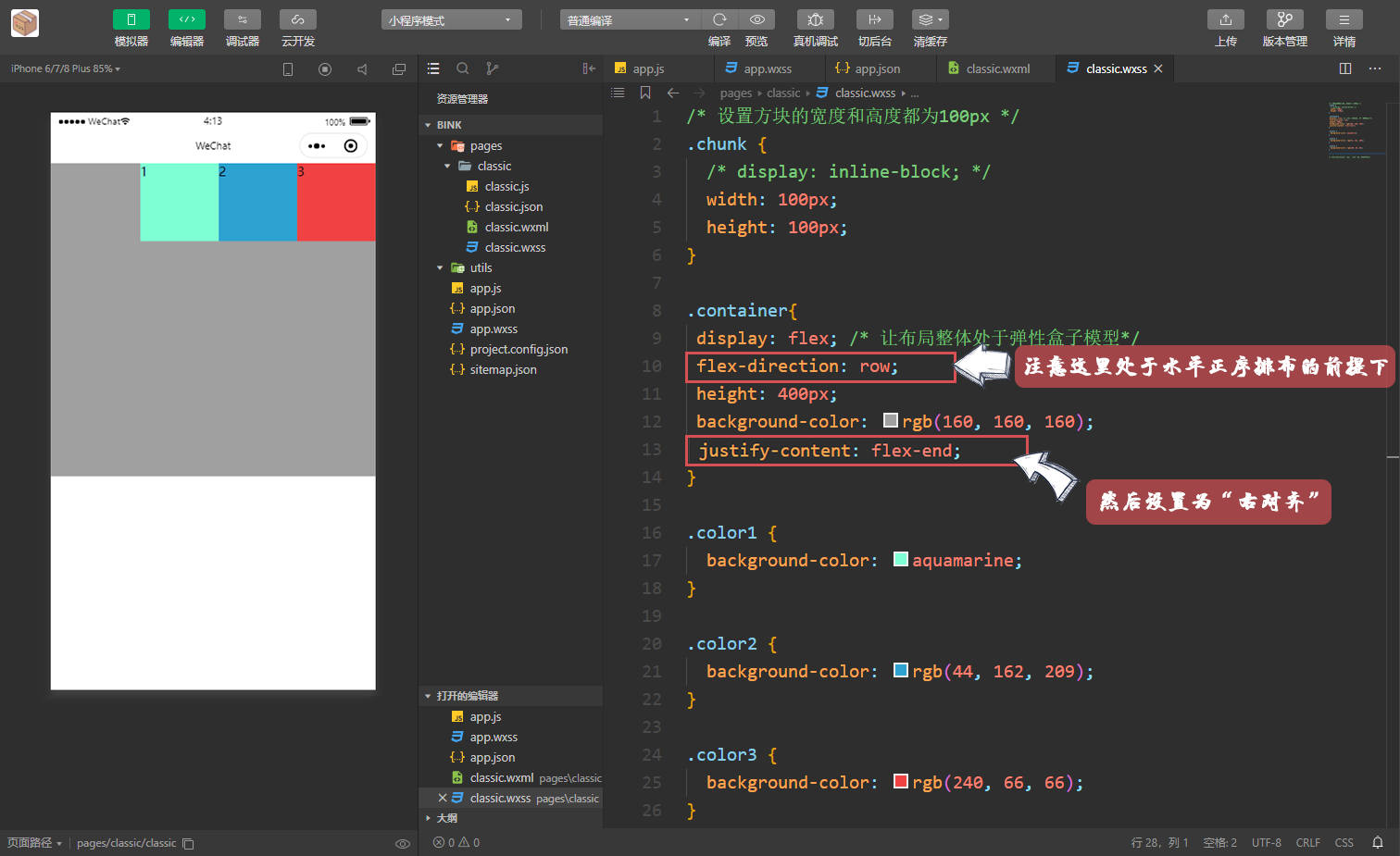Switch to the classic.wxml tab
The height and width of the screenshot is (856, 1400).
(x=997, y=68)
